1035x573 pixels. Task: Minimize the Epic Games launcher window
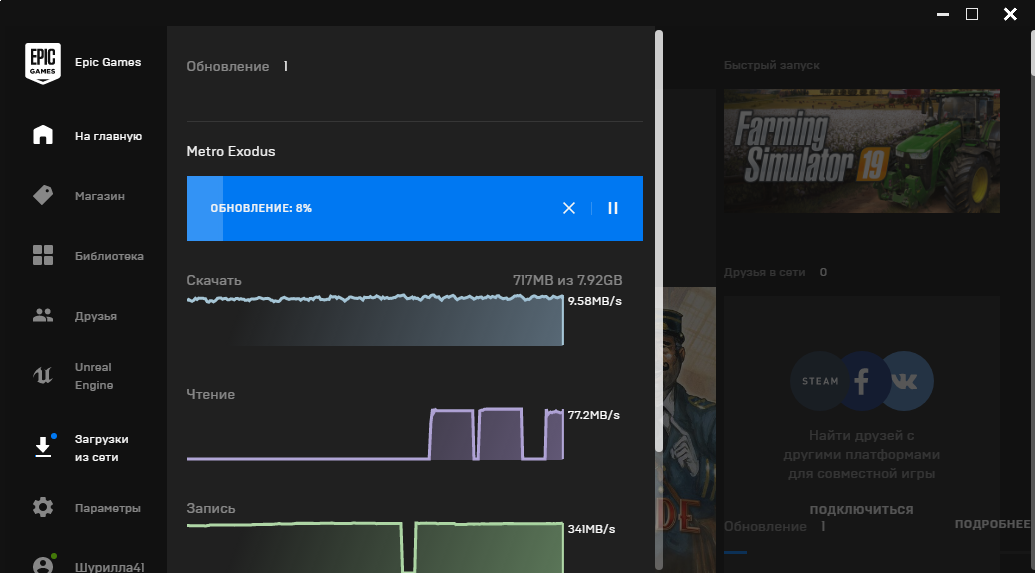click(x=943, y=14)
